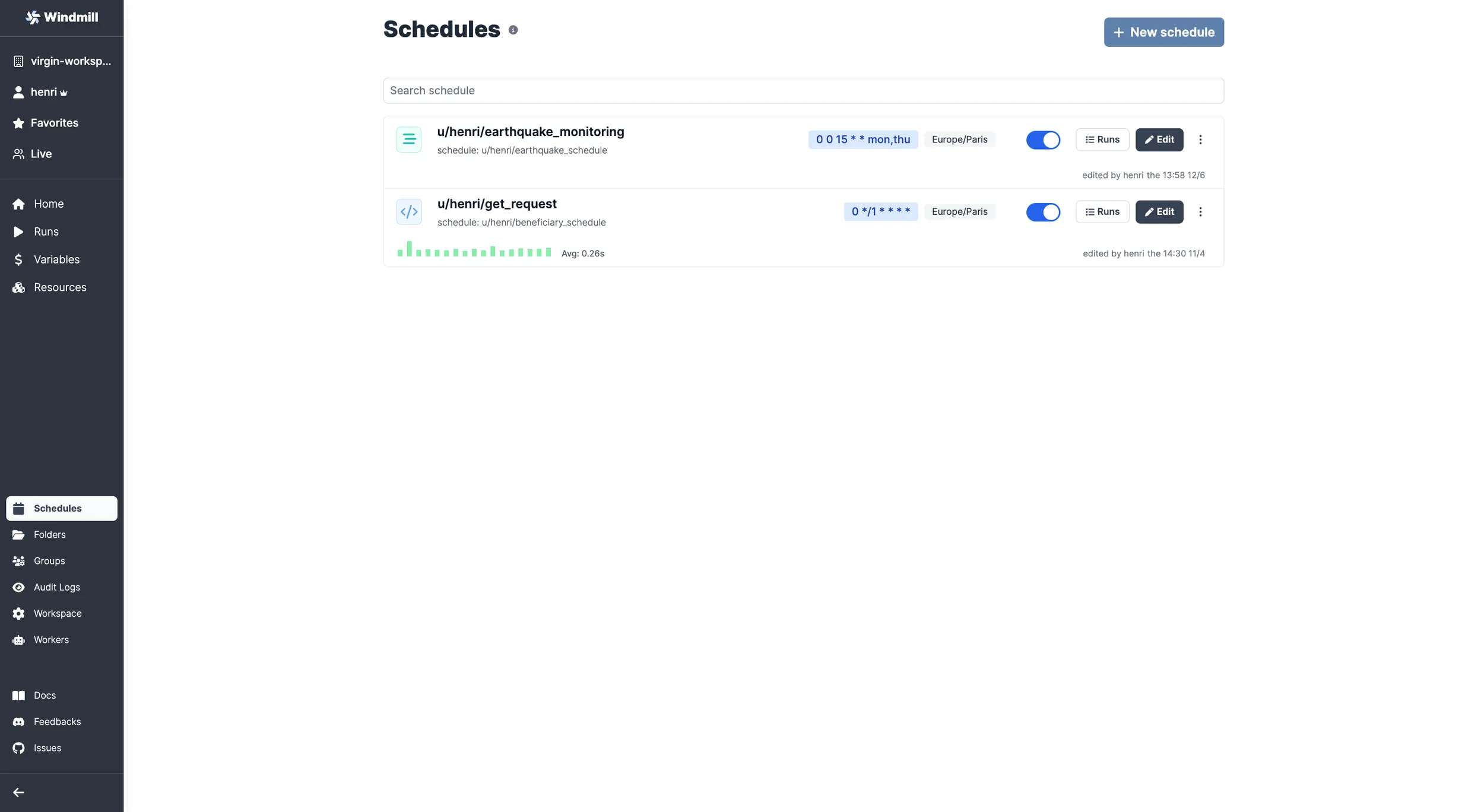Select the Variables menu item
This screenshot has height=812, width=1484.
[x=56, y=259]
